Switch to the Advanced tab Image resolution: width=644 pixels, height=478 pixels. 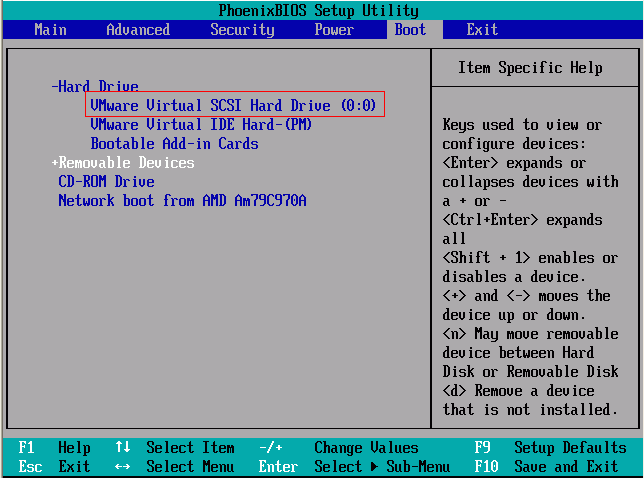pos(138,30)
